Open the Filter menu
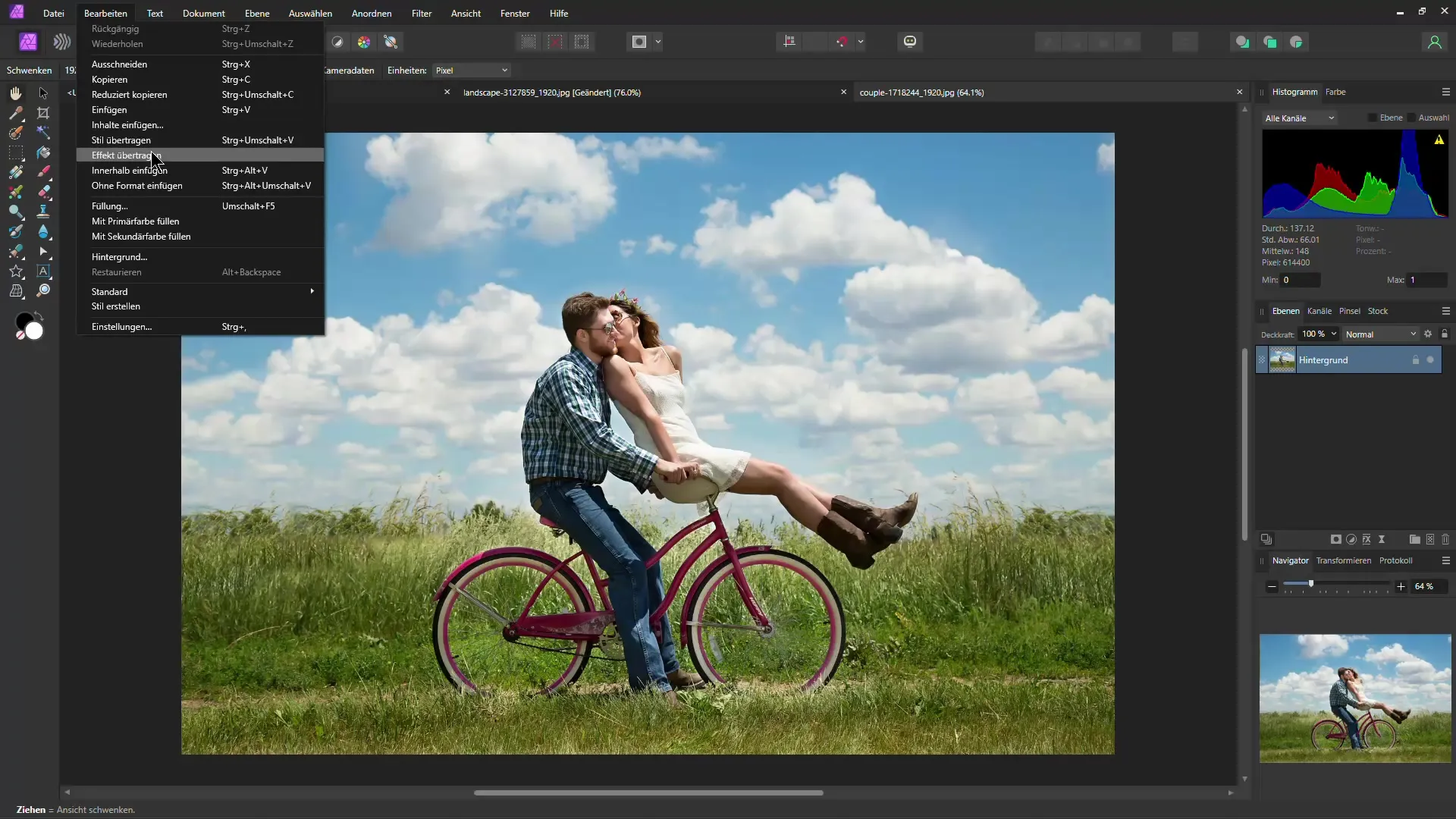This screenshot has height=819, width=1456. click(x=422, y=13)
